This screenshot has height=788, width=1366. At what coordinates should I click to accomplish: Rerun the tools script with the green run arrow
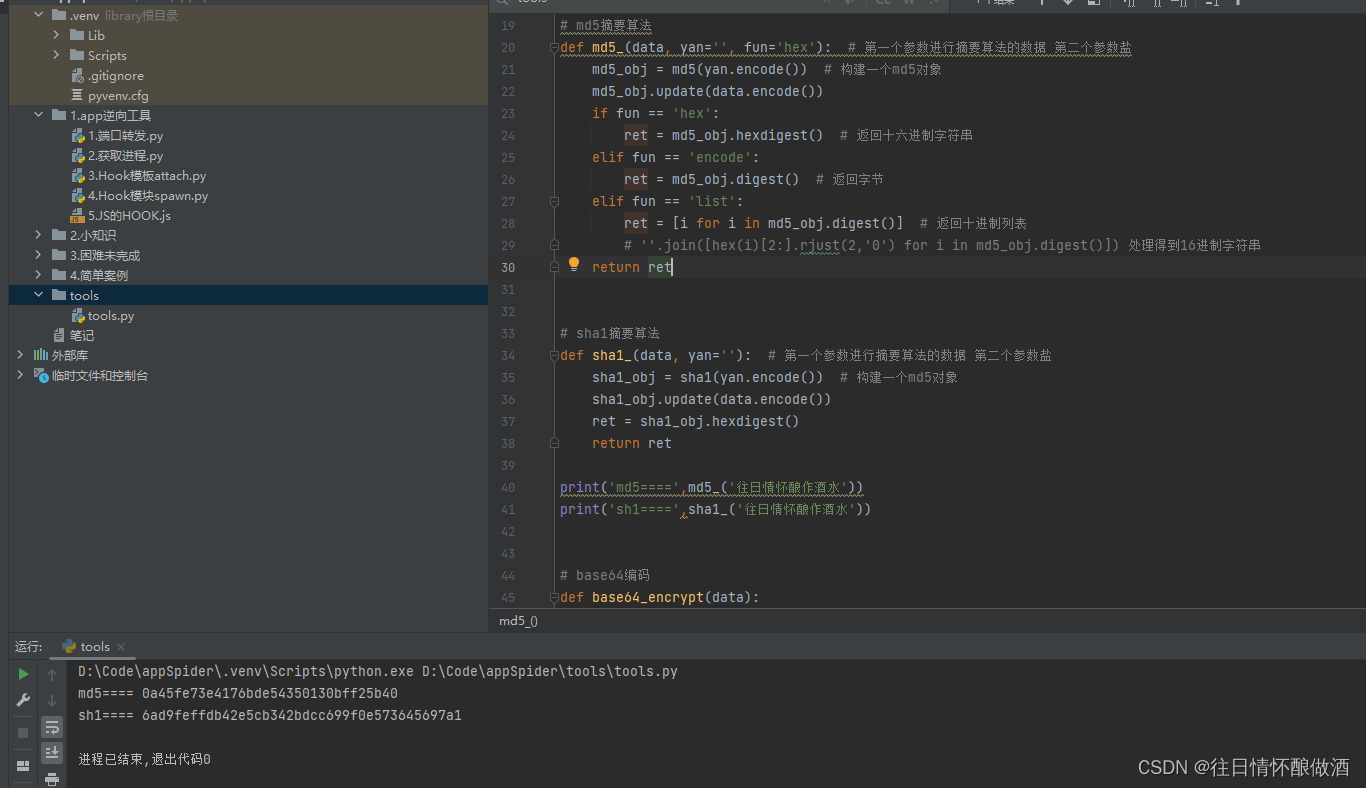pos(22,673)
